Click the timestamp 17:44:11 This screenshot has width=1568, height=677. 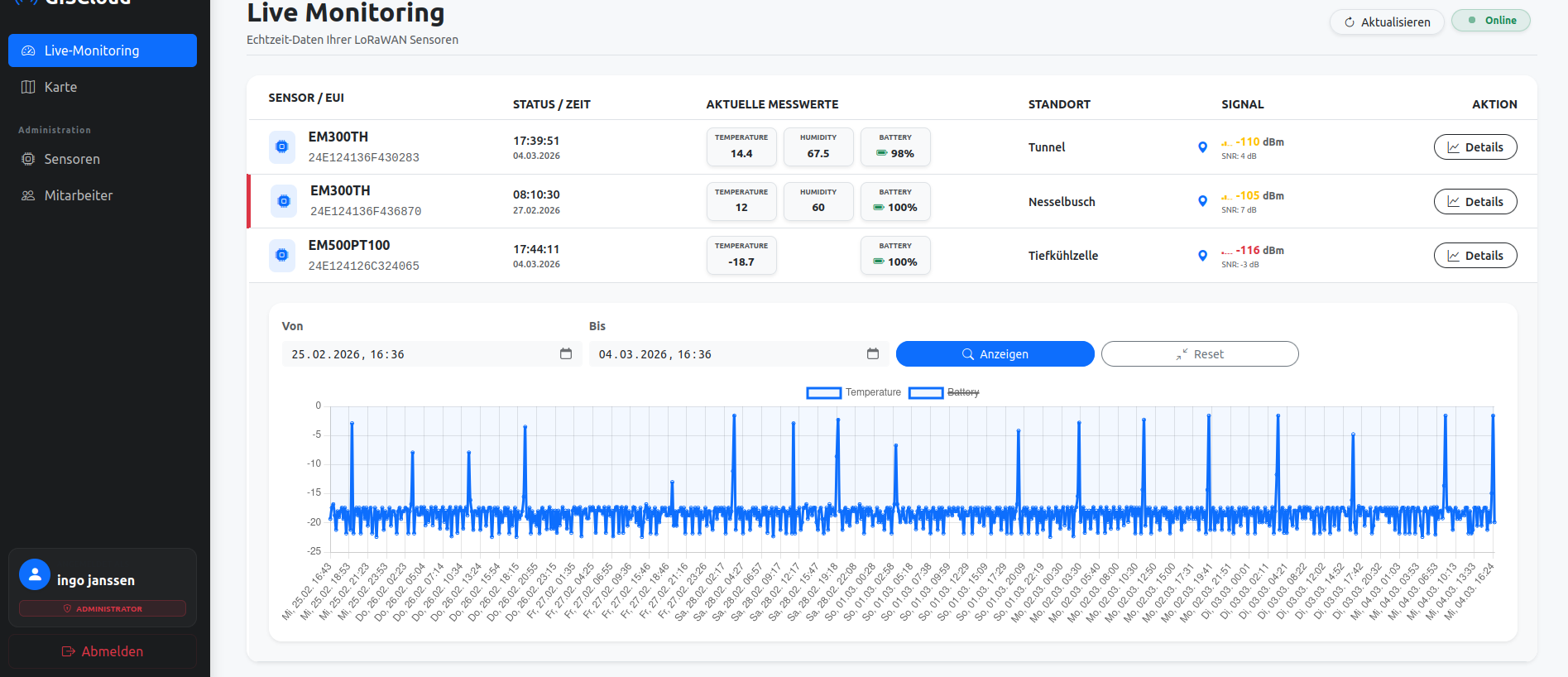pos(536,249)
